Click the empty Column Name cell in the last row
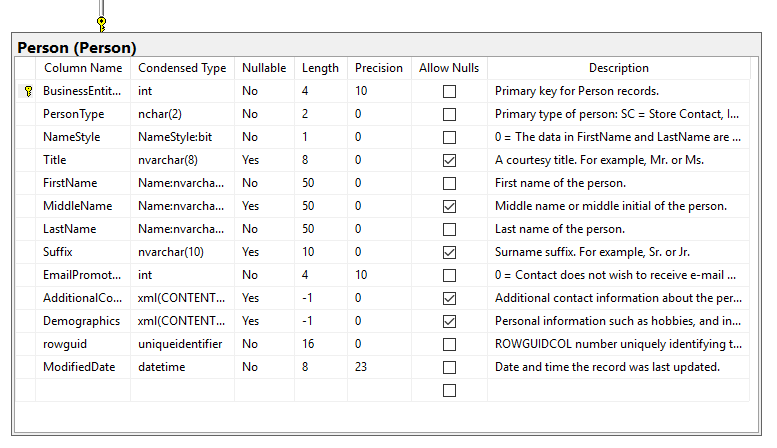The width and height of the screenshot is (777, 448). tap(83, 390)
